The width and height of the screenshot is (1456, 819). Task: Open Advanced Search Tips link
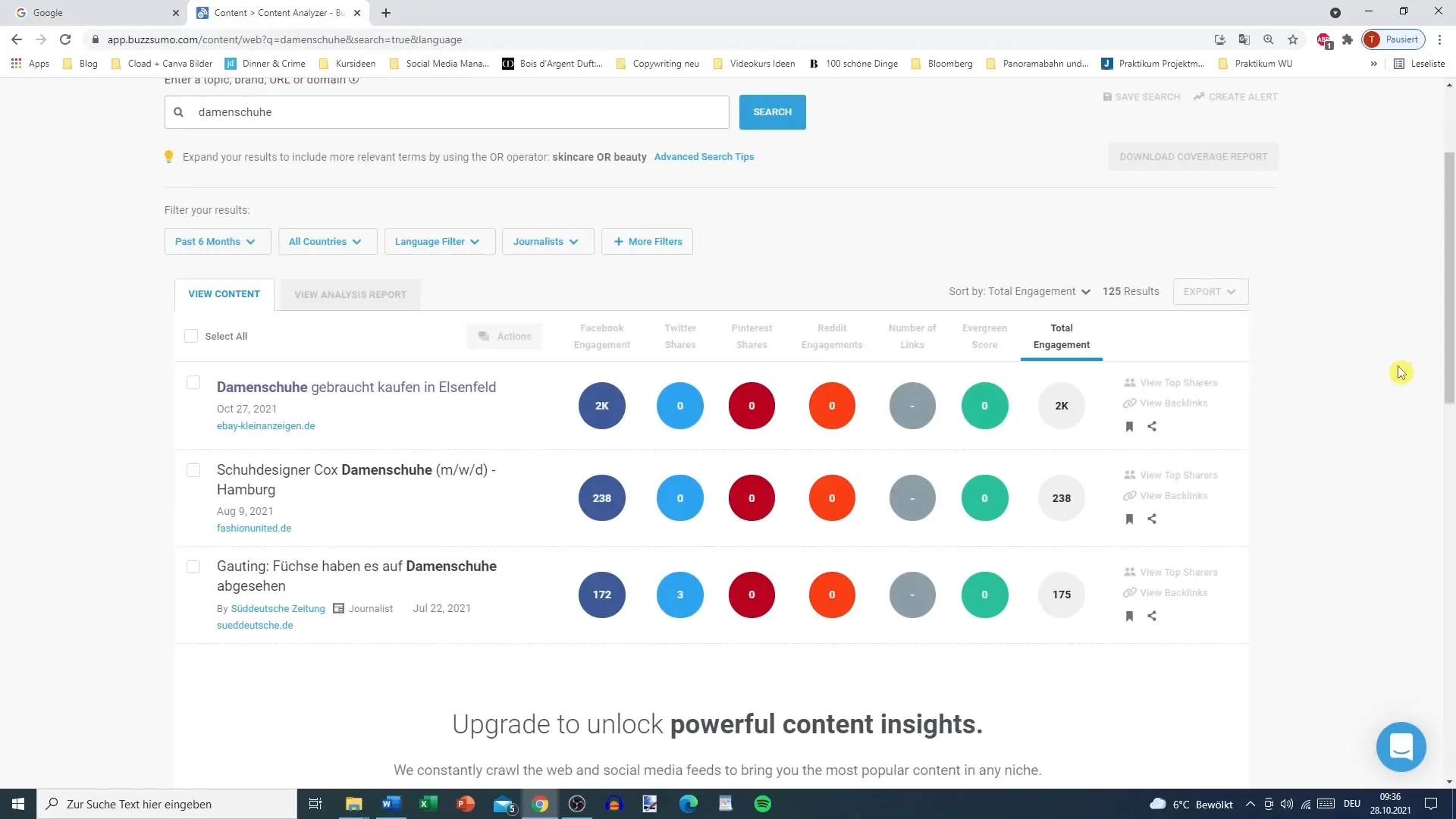point(704,157)
